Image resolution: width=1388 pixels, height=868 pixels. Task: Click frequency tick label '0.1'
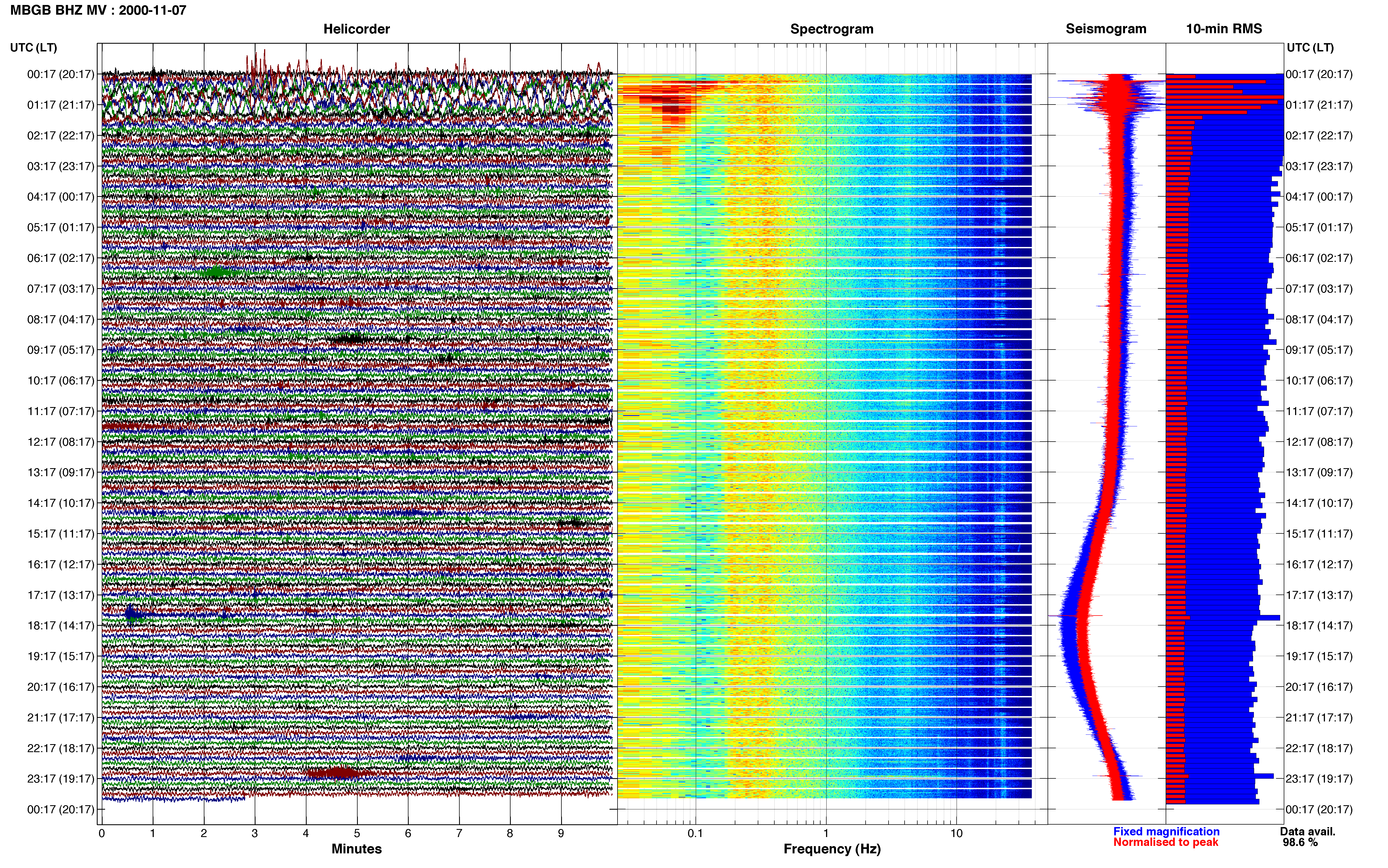pos(695,833)
